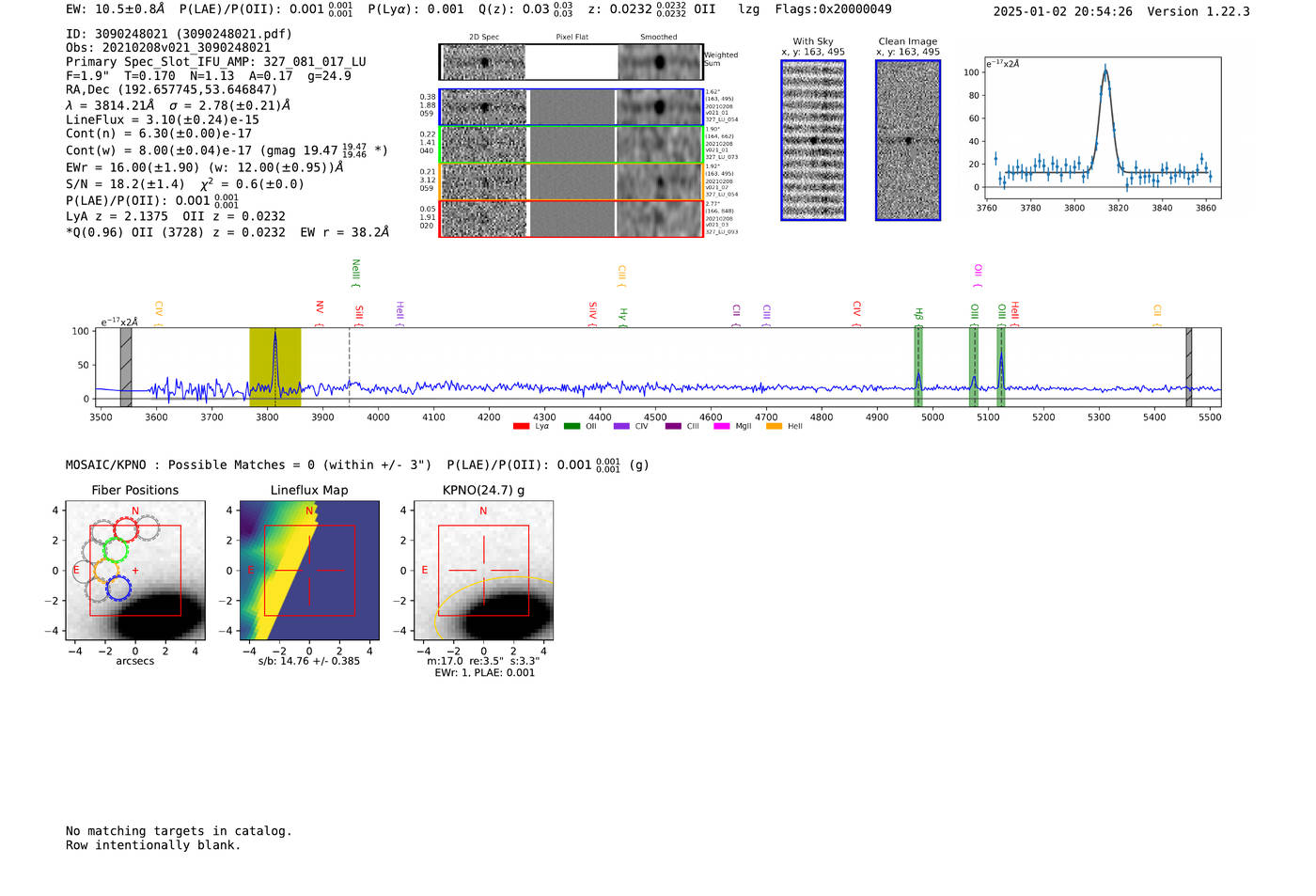Click the '2025-01-02 20:54:26' timestamp

(x=1062, y=11)
